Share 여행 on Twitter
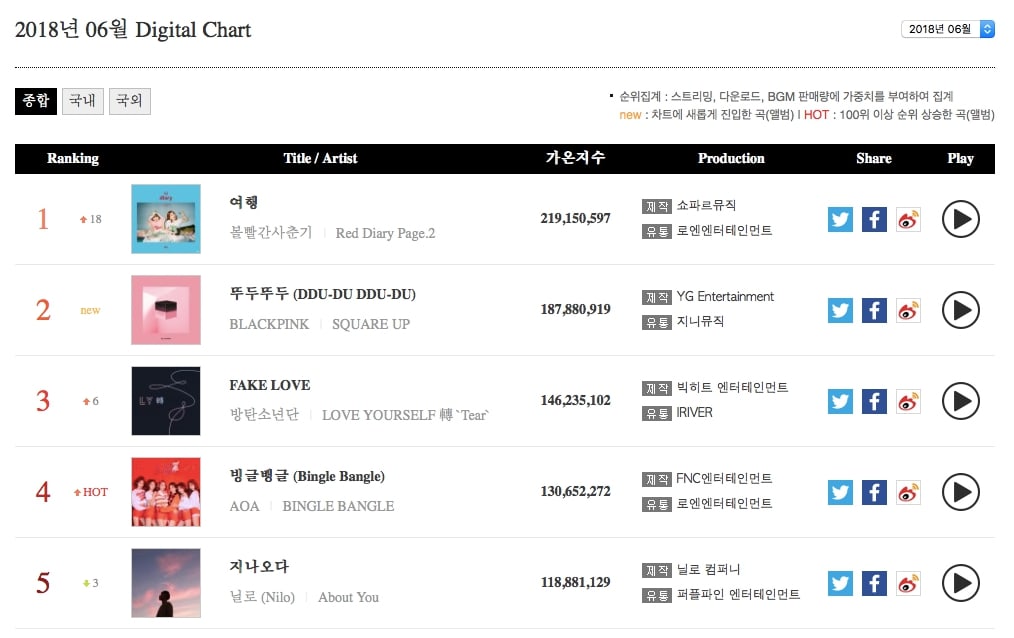Image resolution: width=1014 pixels, height=638 pixels. pyautogui.click(x=841, y=219)
